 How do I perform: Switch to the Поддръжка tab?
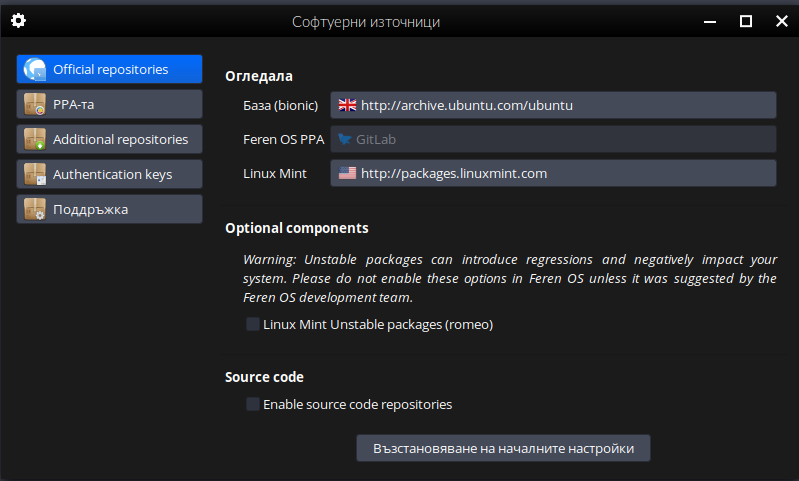click(110, 209)
